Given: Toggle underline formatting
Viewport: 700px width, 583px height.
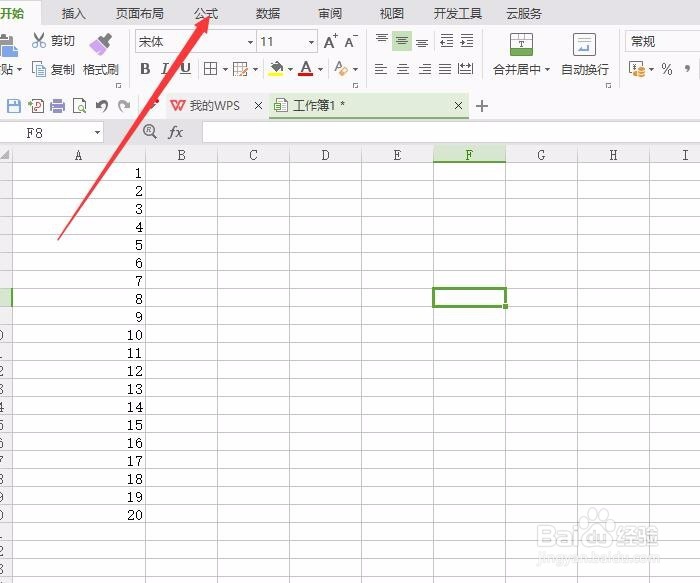Looking at the screenshot, I should click(x=185, y=69).
